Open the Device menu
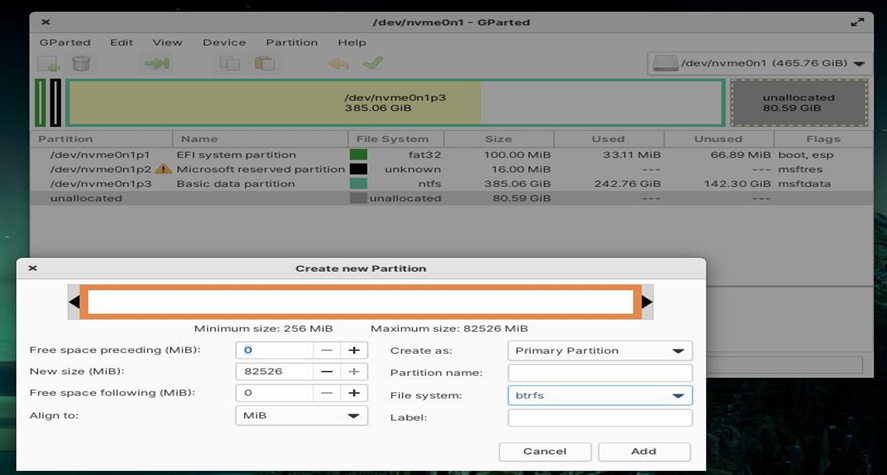This screenshot has width=887, height=475. coord(223,42)
